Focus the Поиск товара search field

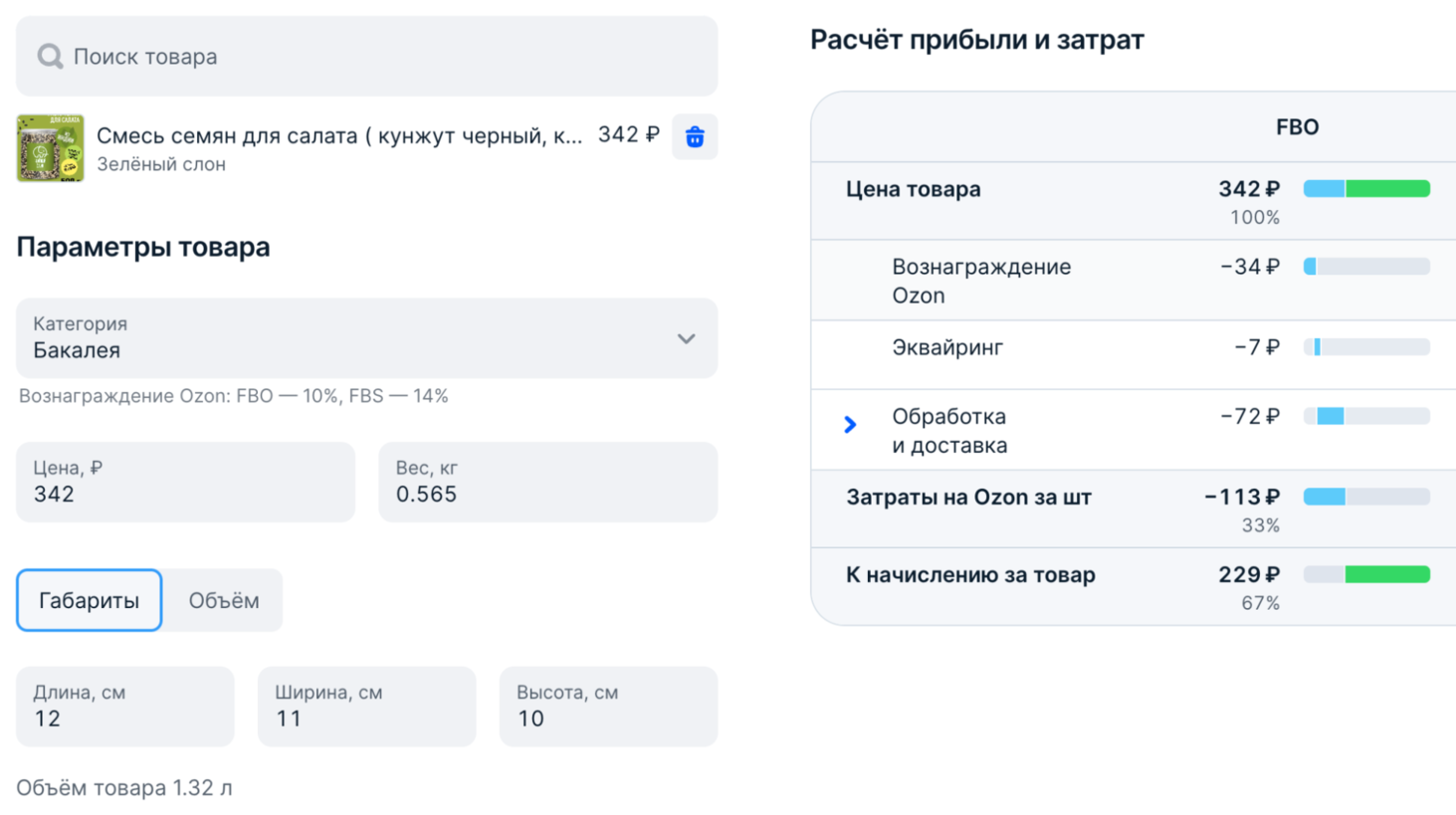(378, 57)
